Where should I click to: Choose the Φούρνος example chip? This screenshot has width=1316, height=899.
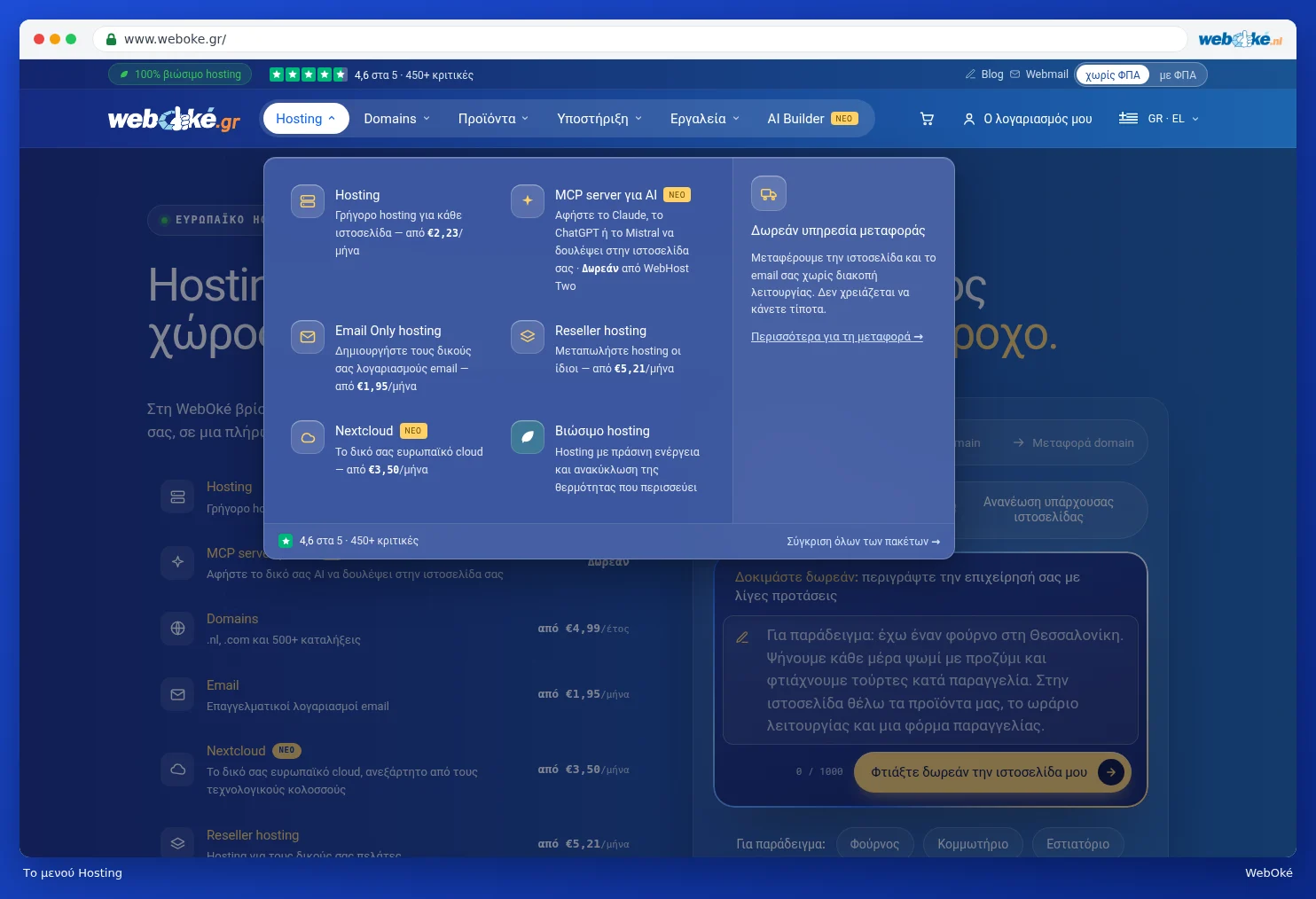(x=874, y=844)
